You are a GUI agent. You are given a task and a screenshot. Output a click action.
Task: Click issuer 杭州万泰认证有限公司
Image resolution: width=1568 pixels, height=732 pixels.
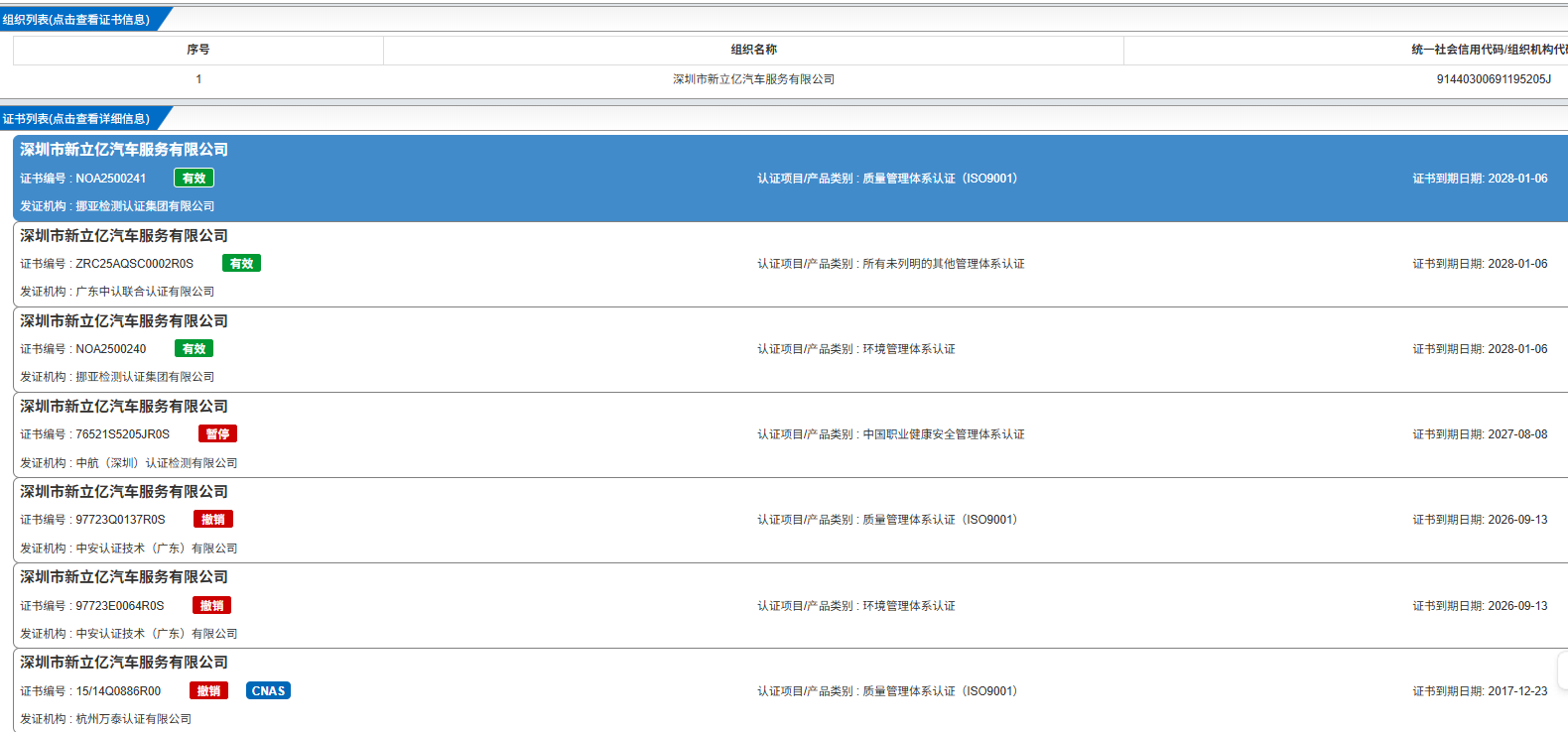point(134,719)
